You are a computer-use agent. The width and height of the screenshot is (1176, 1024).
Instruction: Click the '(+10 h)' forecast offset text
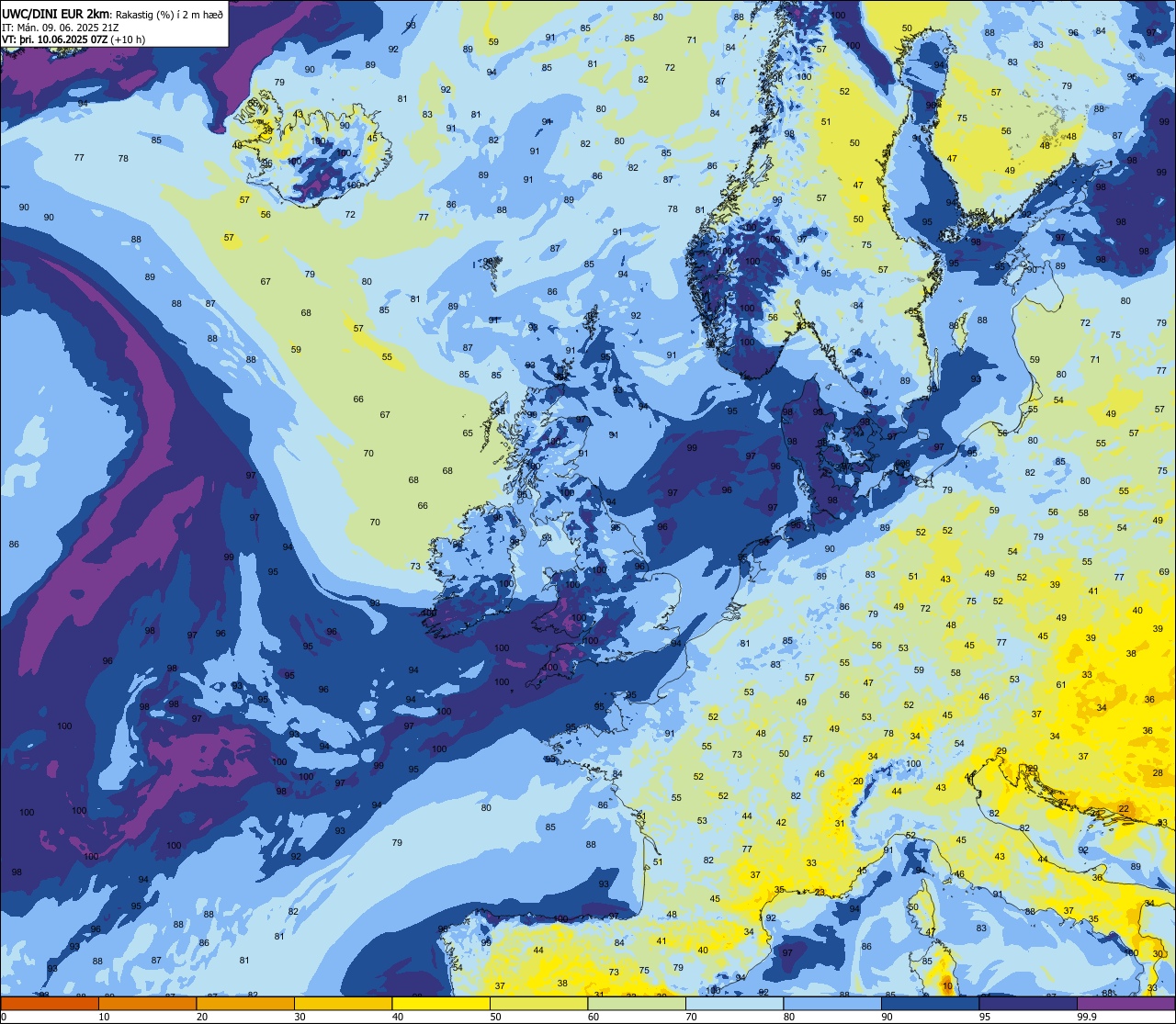click(128, 39)
